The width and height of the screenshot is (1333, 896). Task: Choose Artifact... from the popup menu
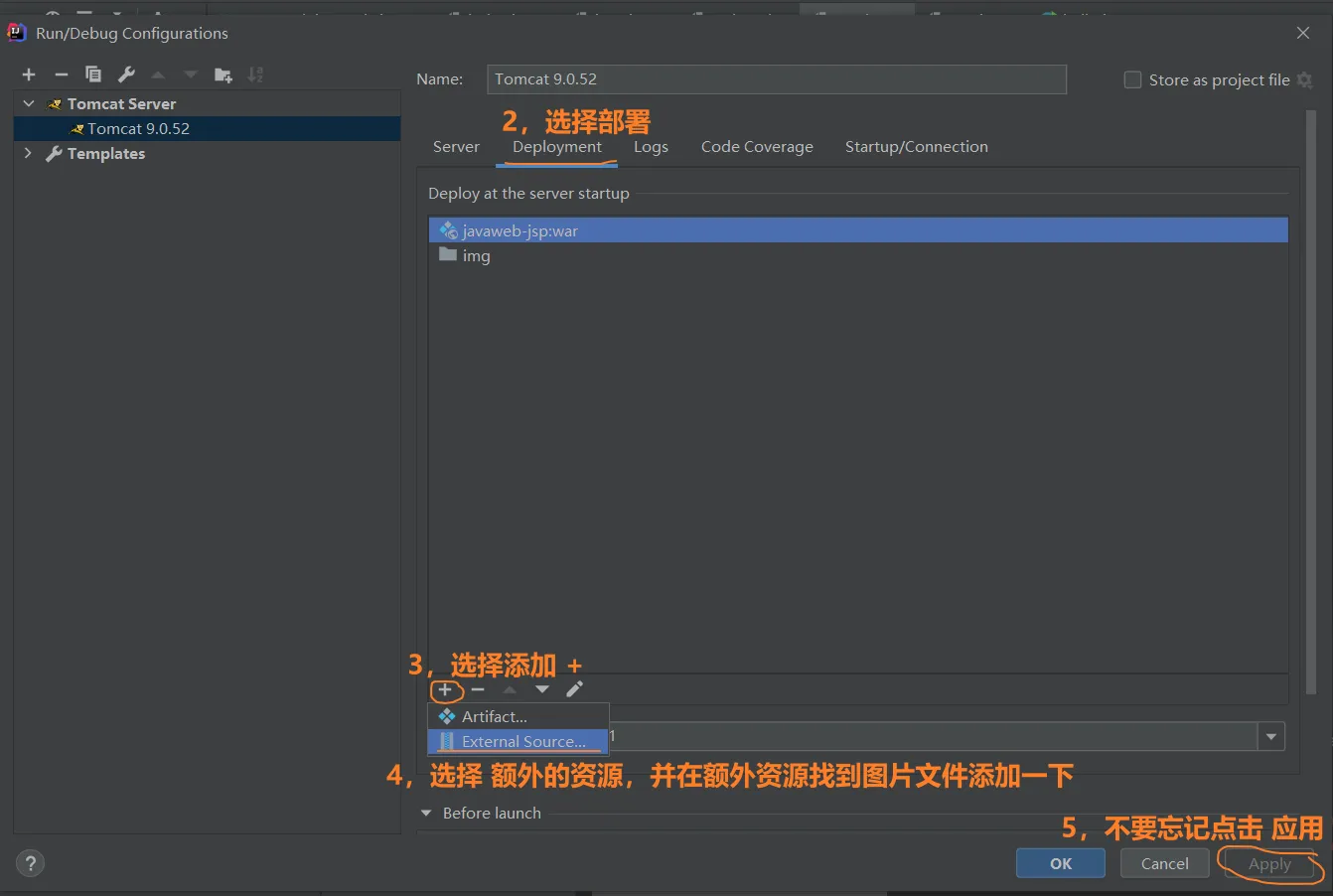click(518, 716)
